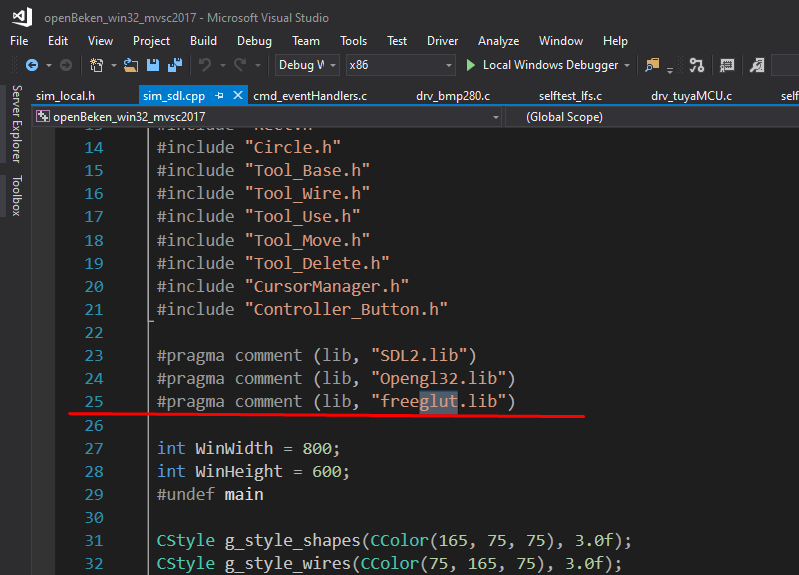Screen dimensions: 799x575
Task: Open the Toolbox side panel
Action: [16, 196]
